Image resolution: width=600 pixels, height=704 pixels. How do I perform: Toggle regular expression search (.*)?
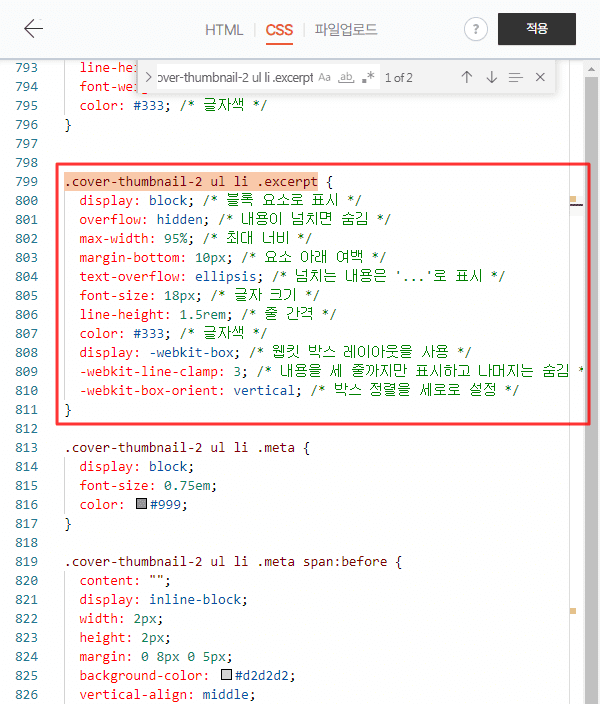tap(368, 77)
